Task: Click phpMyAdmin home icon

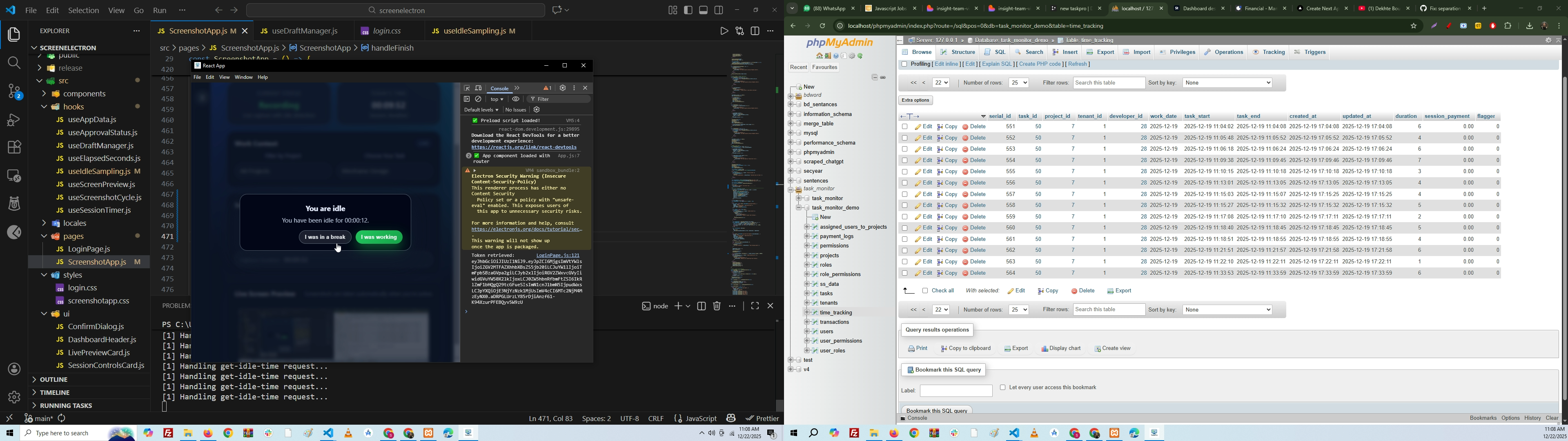Action: pyautogui.click(x=819, y=56)
